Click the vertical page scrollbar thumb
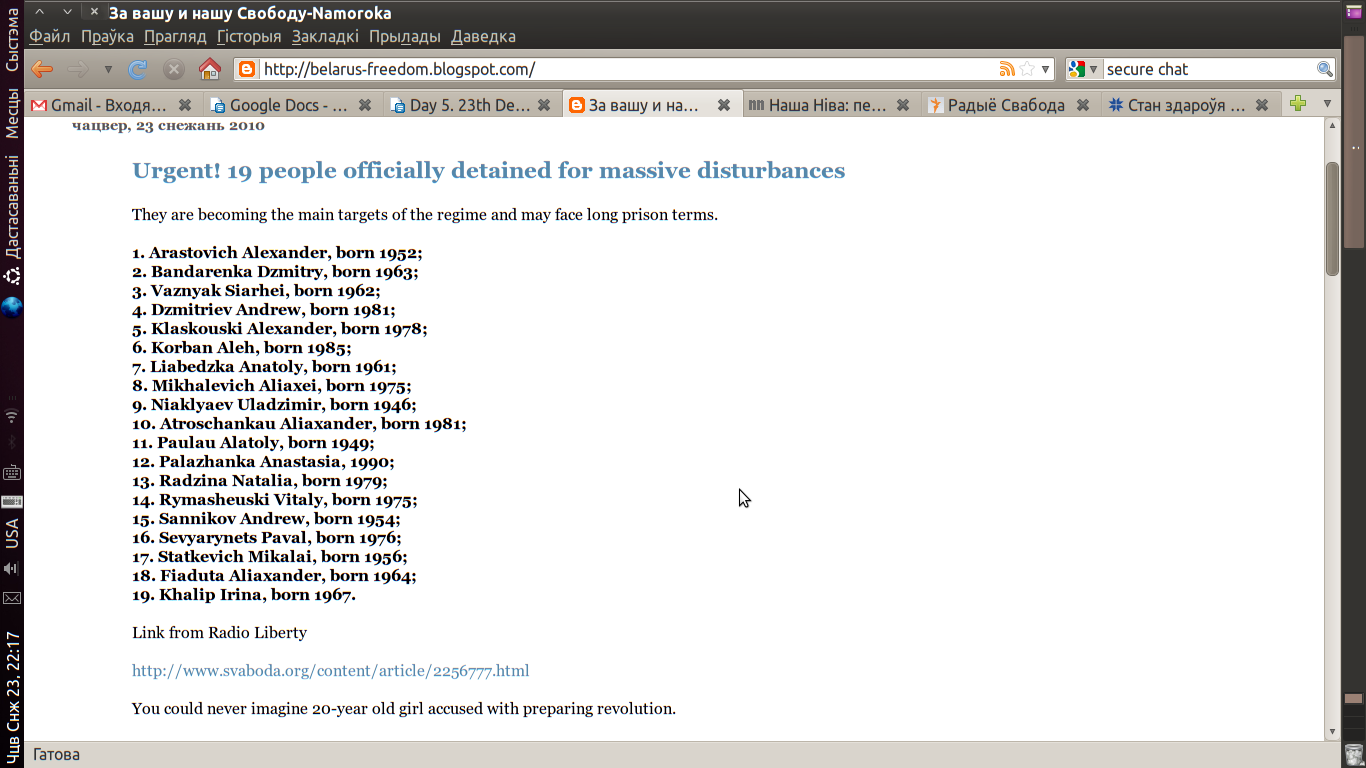 [x=1332, y=218]
